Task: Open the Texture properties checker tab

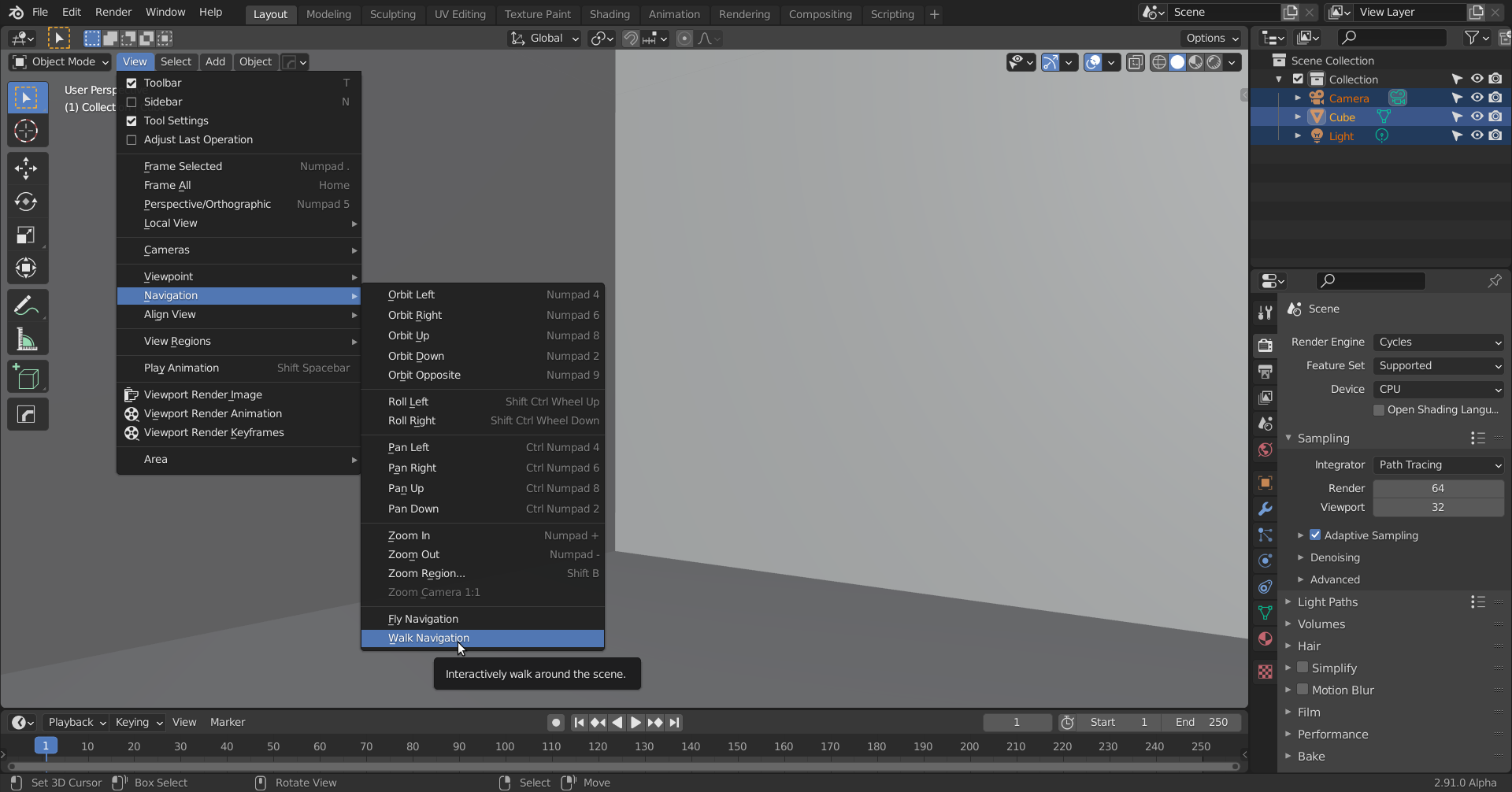Action: [x=1266, y=672]
